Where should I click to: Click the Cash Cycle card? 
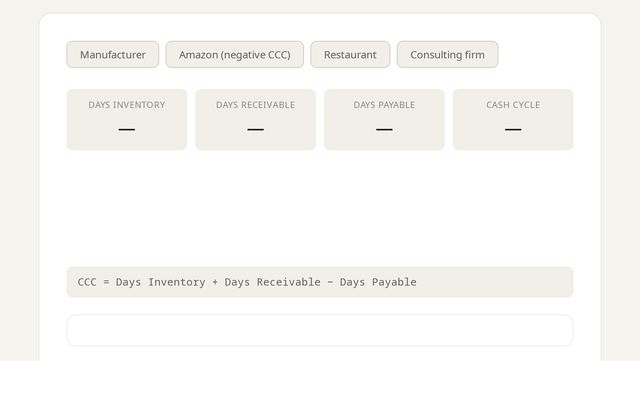[x=513, y=119]
